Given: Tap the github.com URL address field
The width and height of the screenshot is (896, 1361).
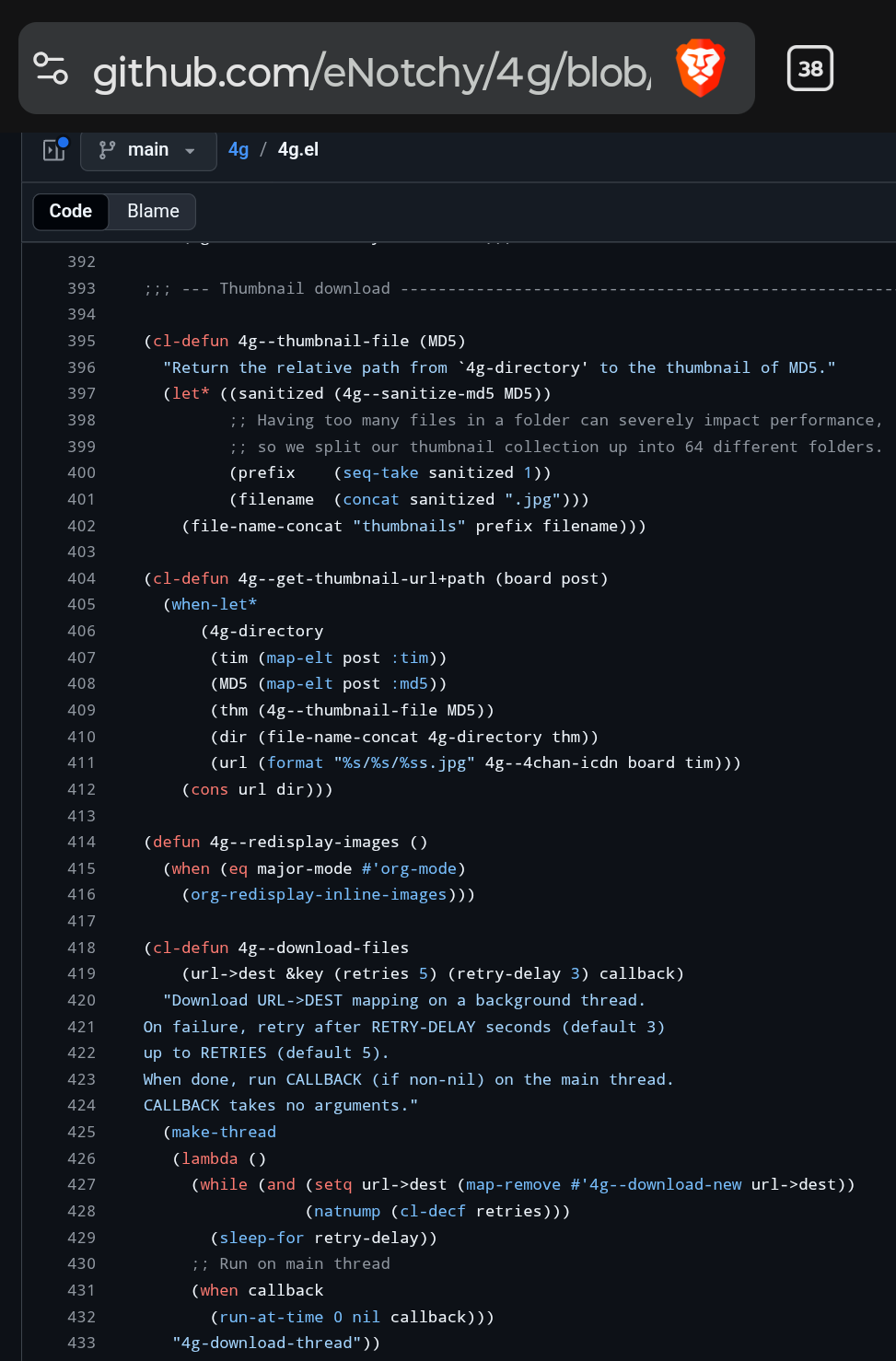Looking at the screenshot, I should tap(371, 71).
